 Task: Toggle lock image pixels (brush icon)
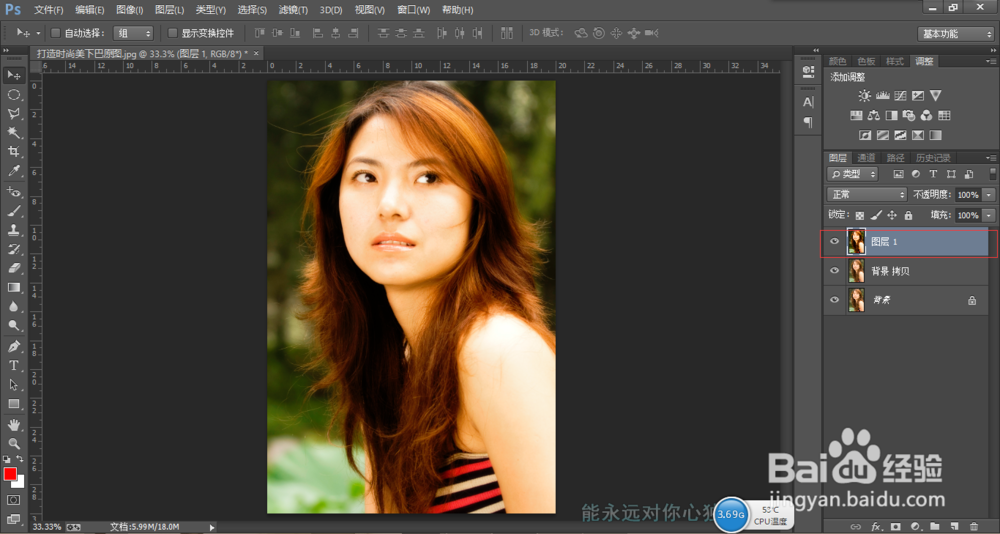876,216
